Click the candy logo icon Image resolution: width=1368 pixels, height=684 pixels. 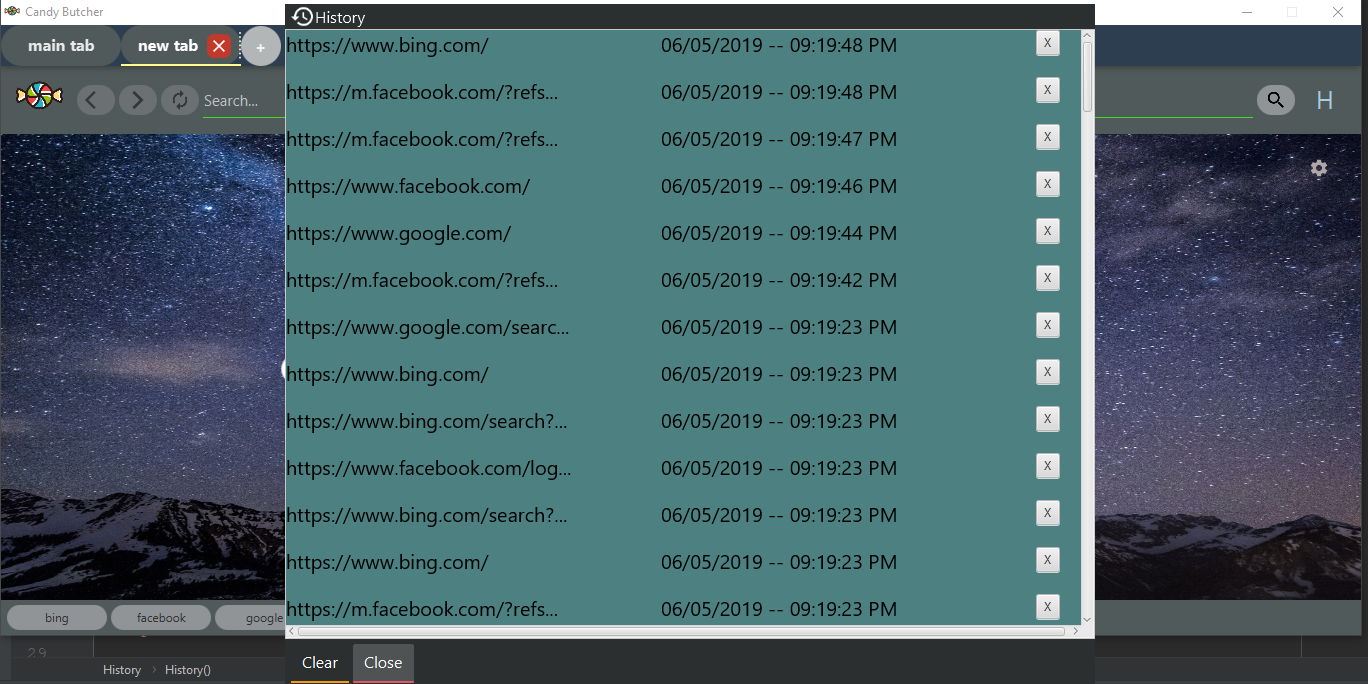click(x=39, y=96)
